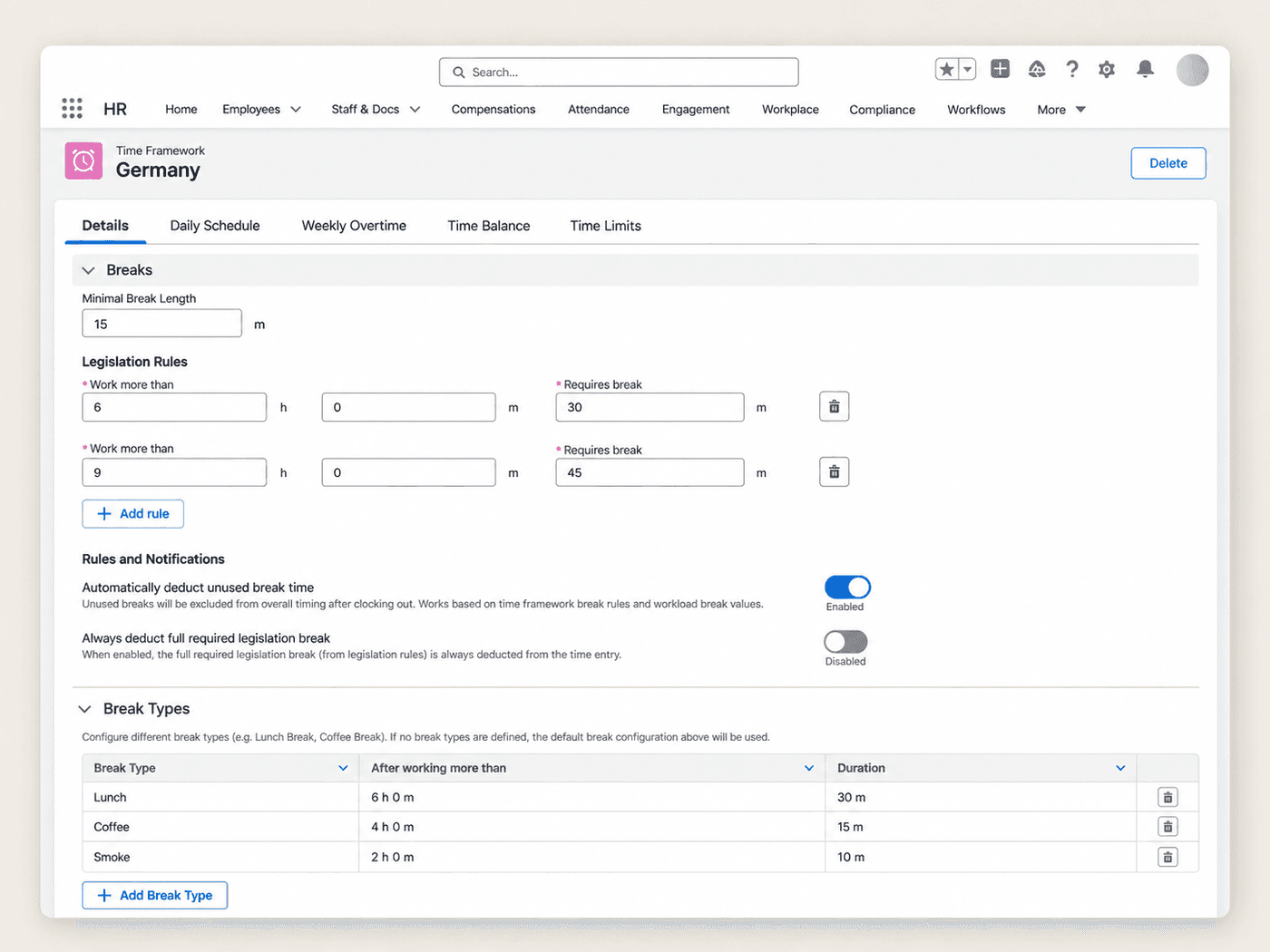Click the global actions plus icon
This screenshot has width=1270, height=952.
1000,69
